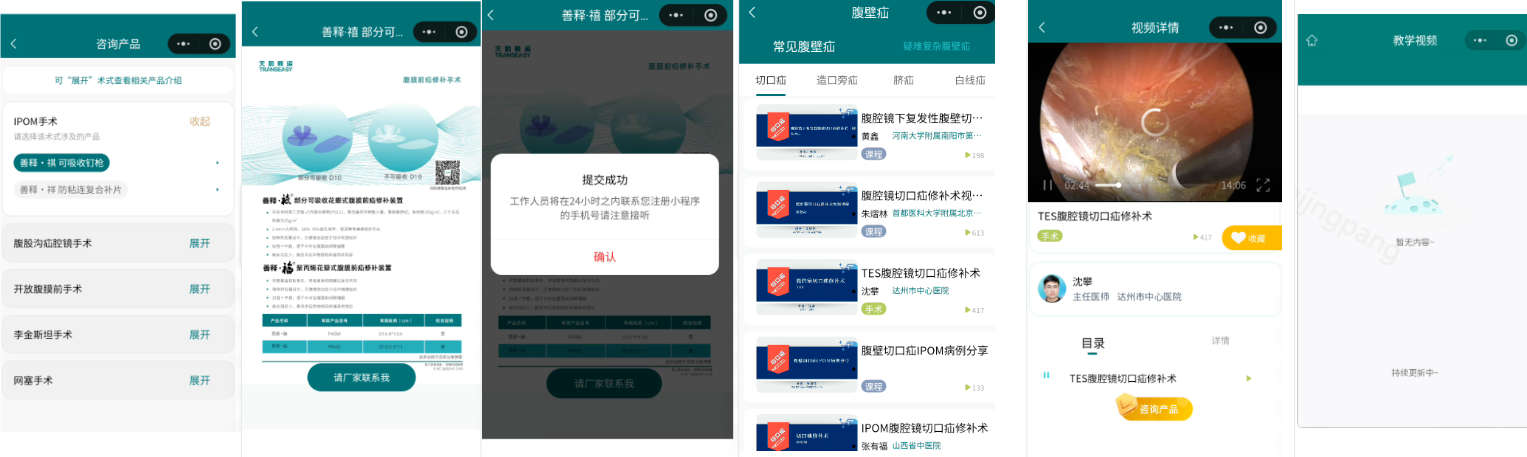Open 沈攀 doctor avatar
The height and width of the screenshot is (457, 1527).
(x=1051, y=288)
